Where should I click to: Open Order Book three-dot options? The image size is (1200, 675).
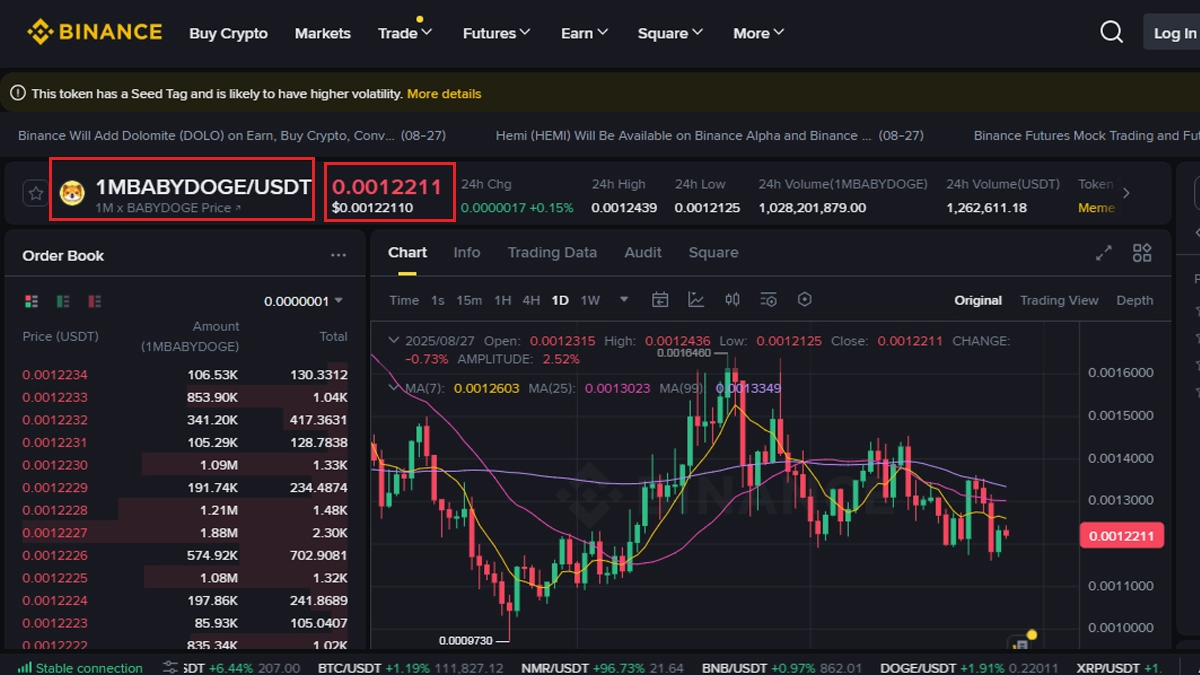point(338,255)
